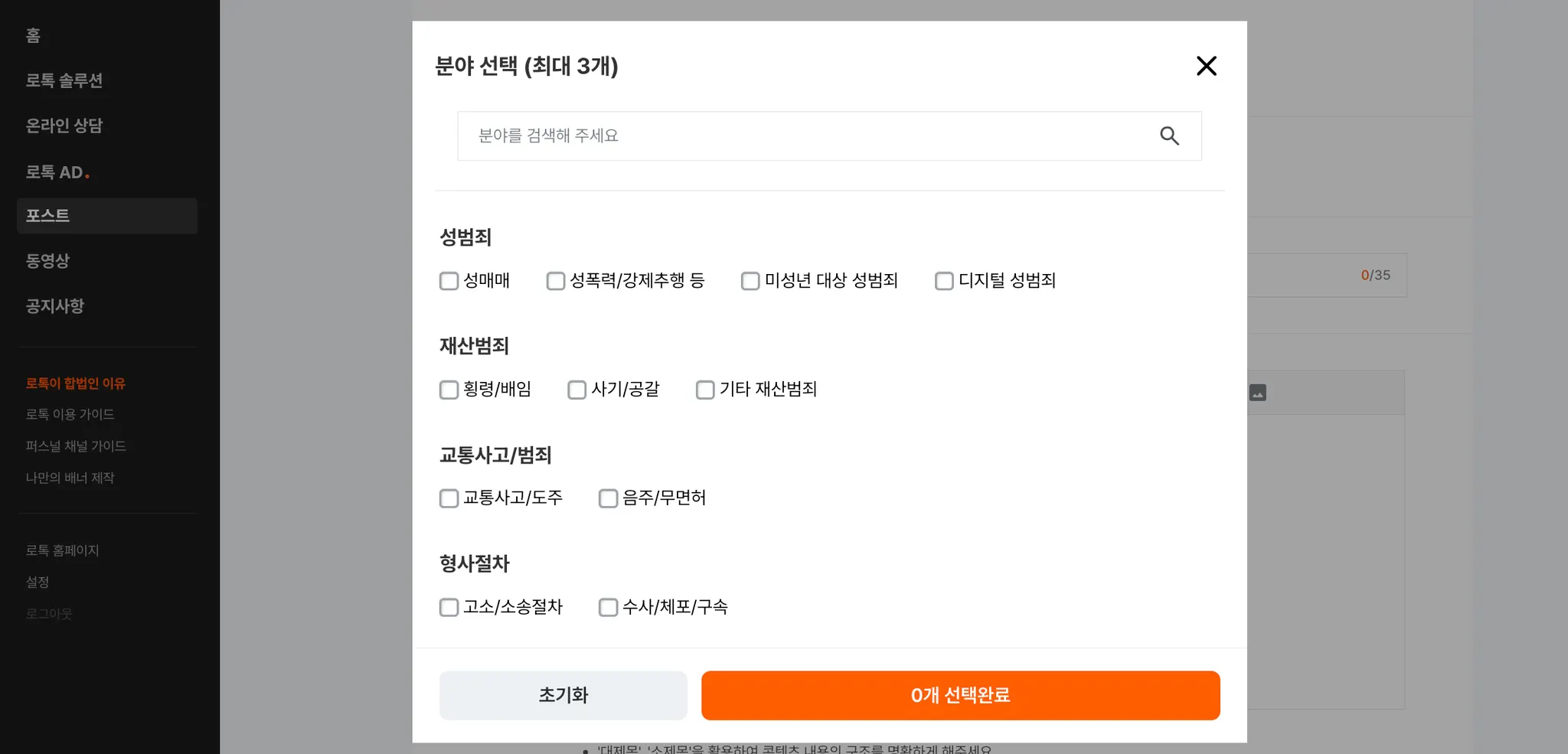Select 기타 재산범죄 option
Image resolution: width=1568 pixels, height=754 pixels.
coord(705,390)
